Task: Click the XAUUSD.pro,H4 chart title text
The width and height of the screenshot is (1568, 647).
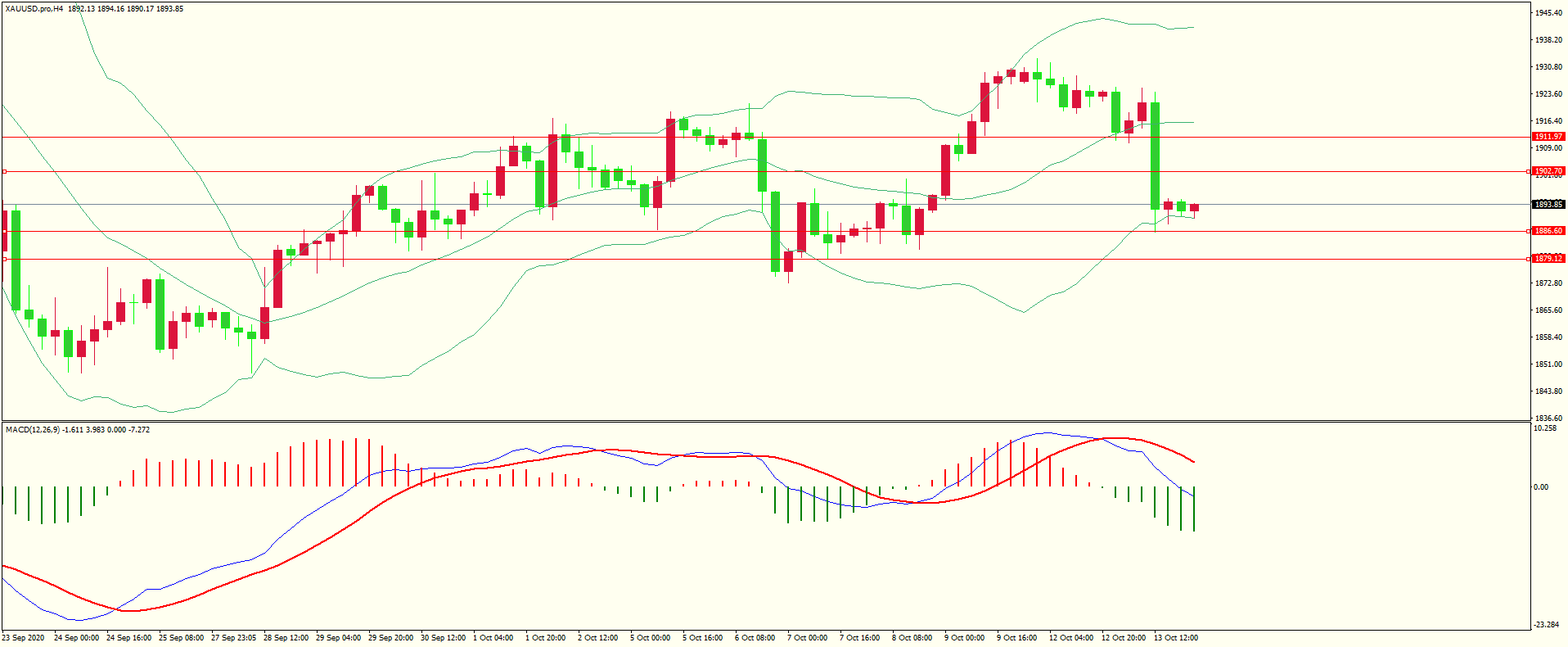Action: (x=34, y=9)
